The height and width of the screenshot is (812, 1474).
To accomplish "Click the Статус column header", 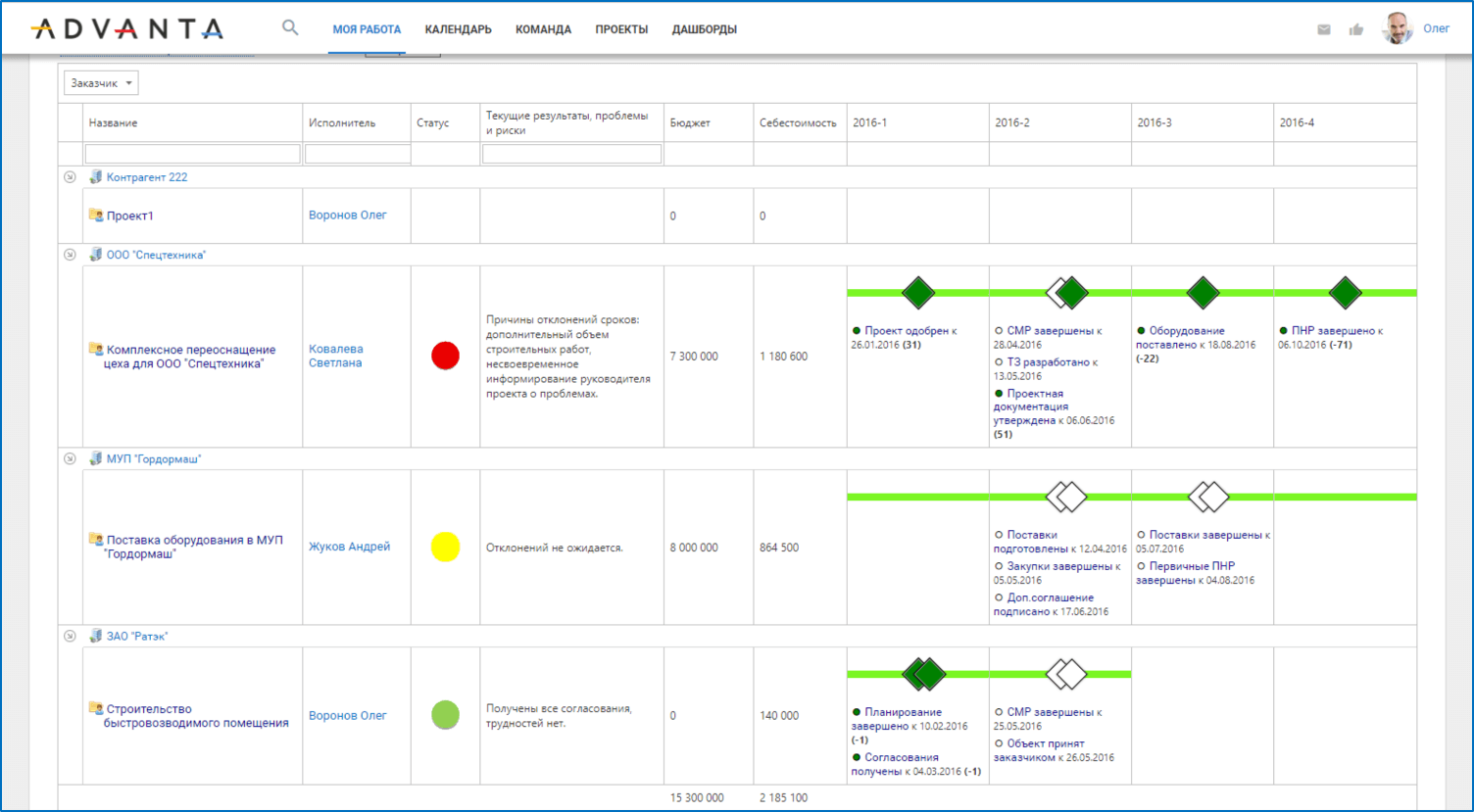I will [x=432, y=122].
